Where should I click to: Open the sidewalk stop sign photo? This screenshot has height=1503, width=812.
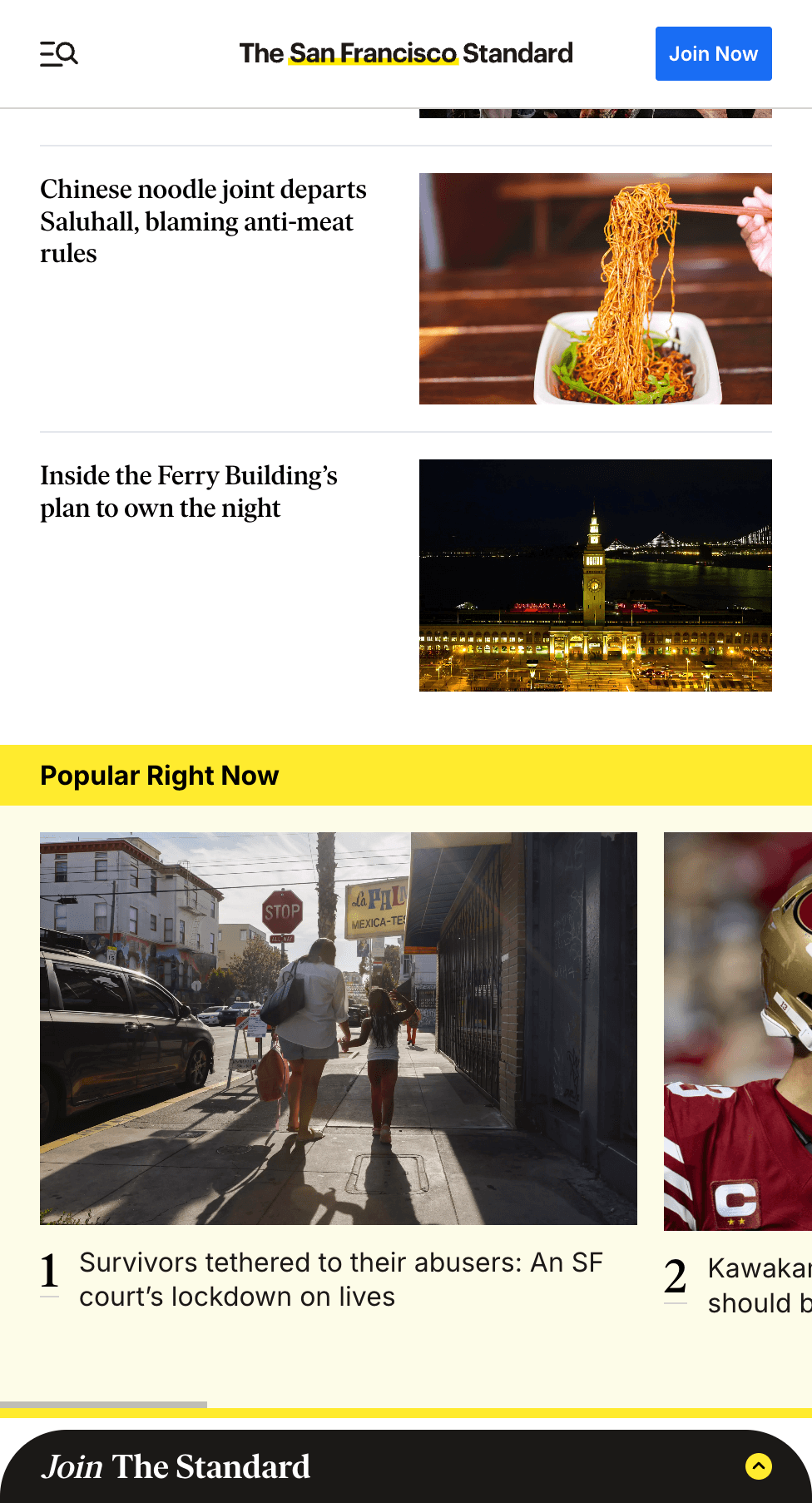click(339, 1028)
